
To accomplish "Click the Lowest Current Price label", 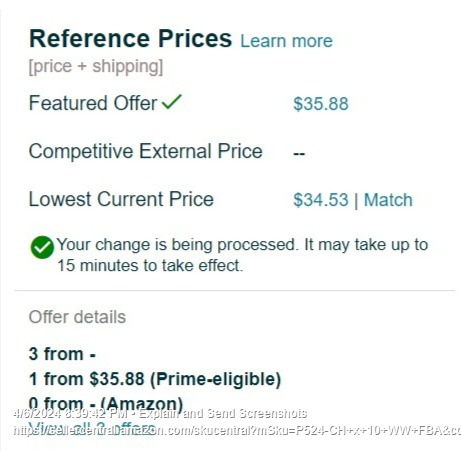I will [x=121, y=199].
